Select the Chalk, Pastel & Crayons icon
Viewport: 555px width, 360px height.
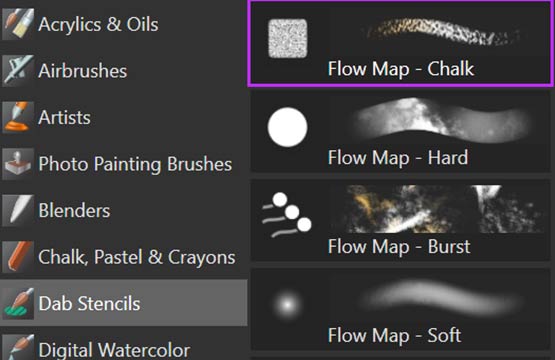coord(18,257)
